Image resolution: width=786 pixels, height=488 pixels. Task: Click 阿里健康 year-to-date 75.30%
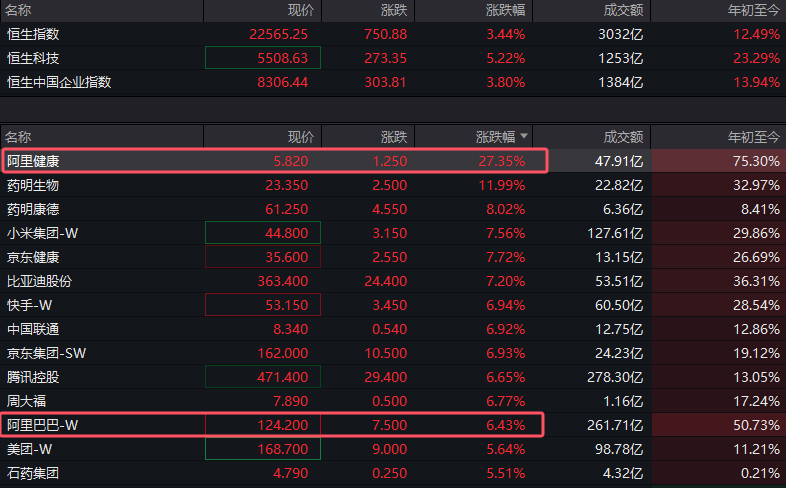[x=756, y=161]
